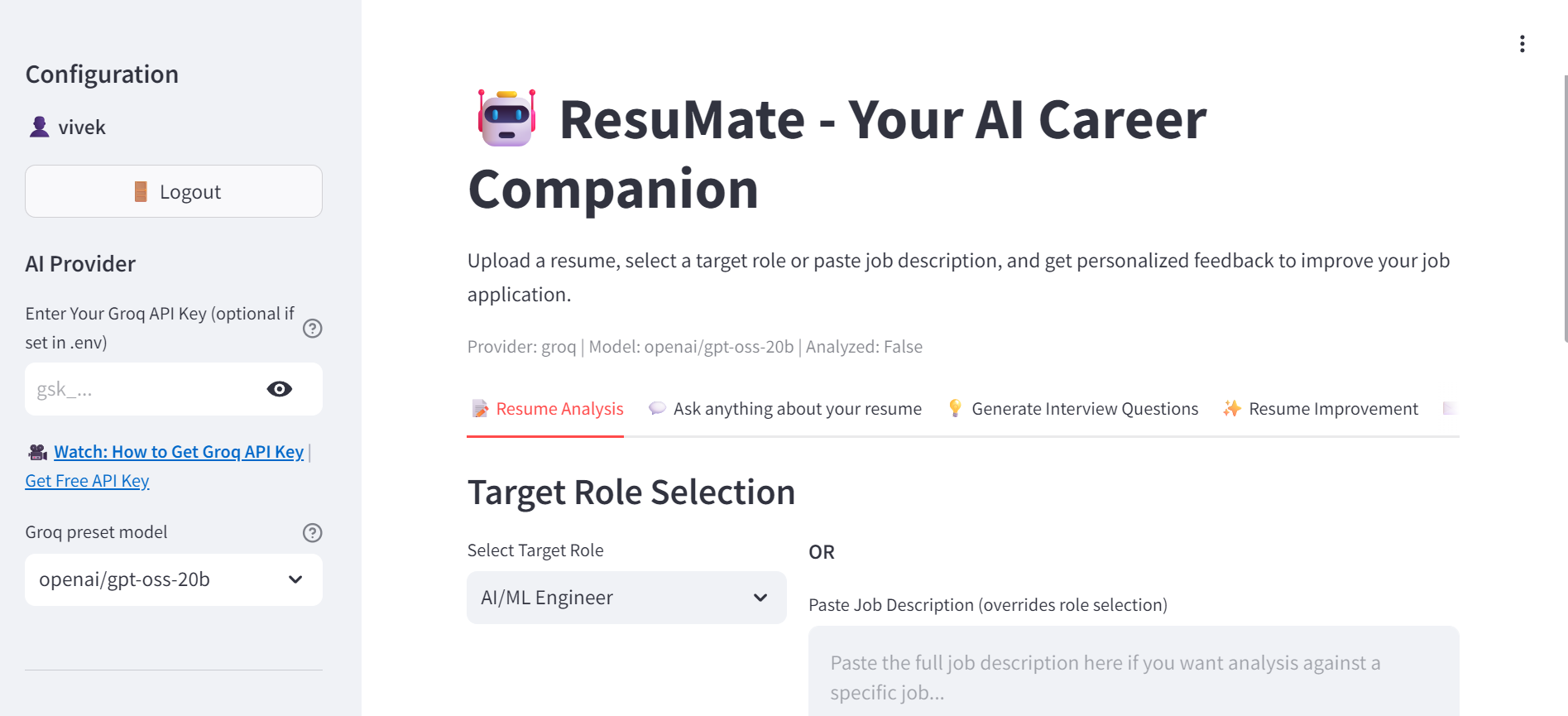
Task: Open Watch: How to Get Groq API Key link
Action: [x=179, y=452]
